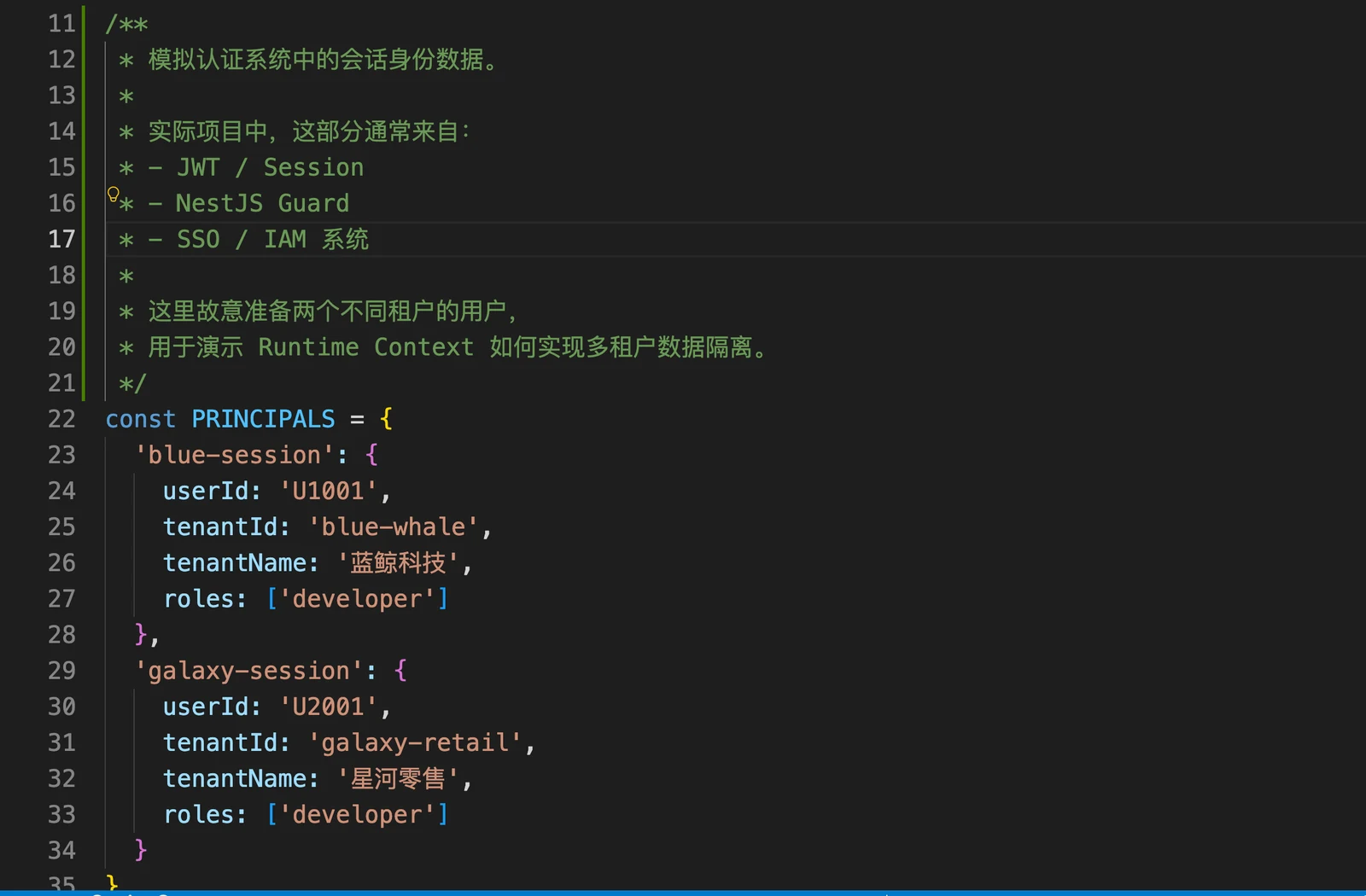Click the userId property on line 30
The height and width of the screenshot is (896, 1366).
coord(206,707)
